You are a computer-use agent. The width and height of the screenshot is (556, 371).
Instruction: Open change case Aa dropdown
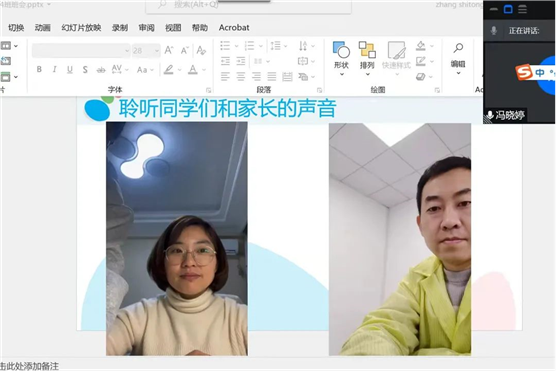145,70
